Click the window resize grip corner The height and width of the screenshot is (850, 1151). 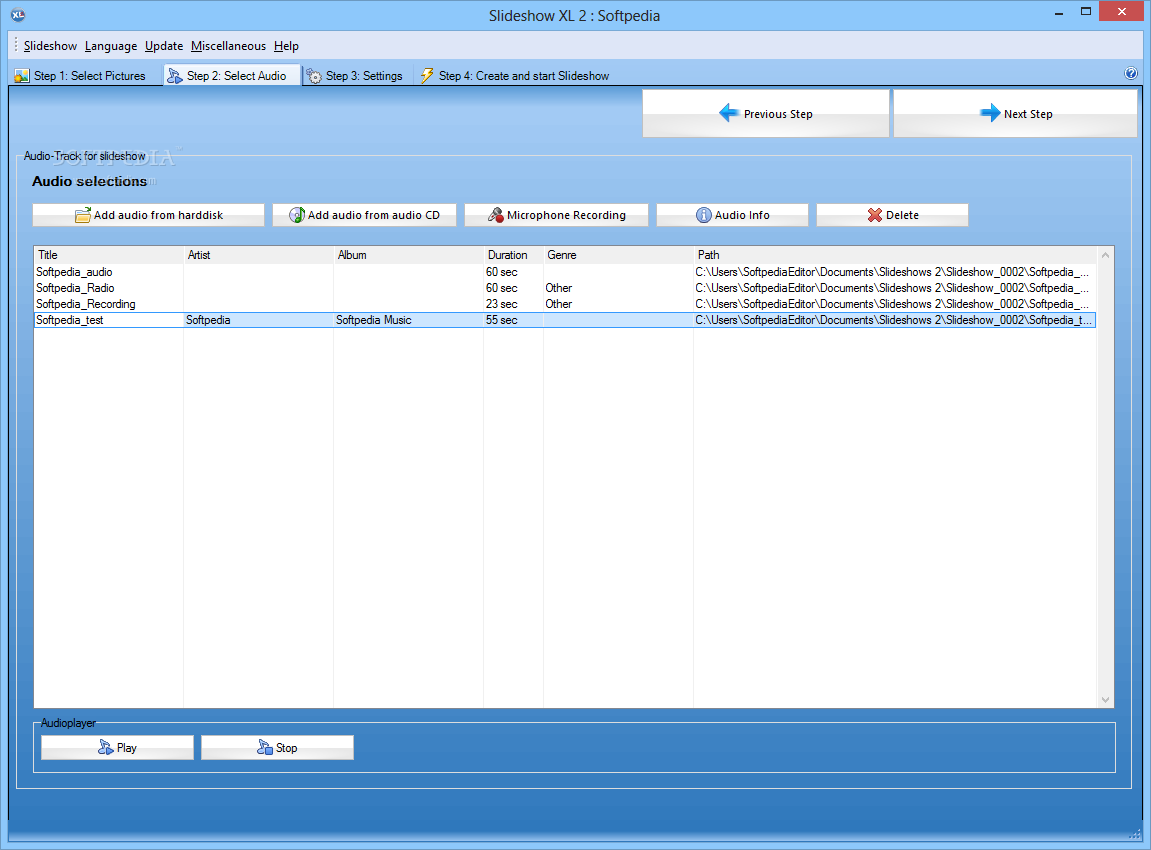click(x=1134, y=834)
